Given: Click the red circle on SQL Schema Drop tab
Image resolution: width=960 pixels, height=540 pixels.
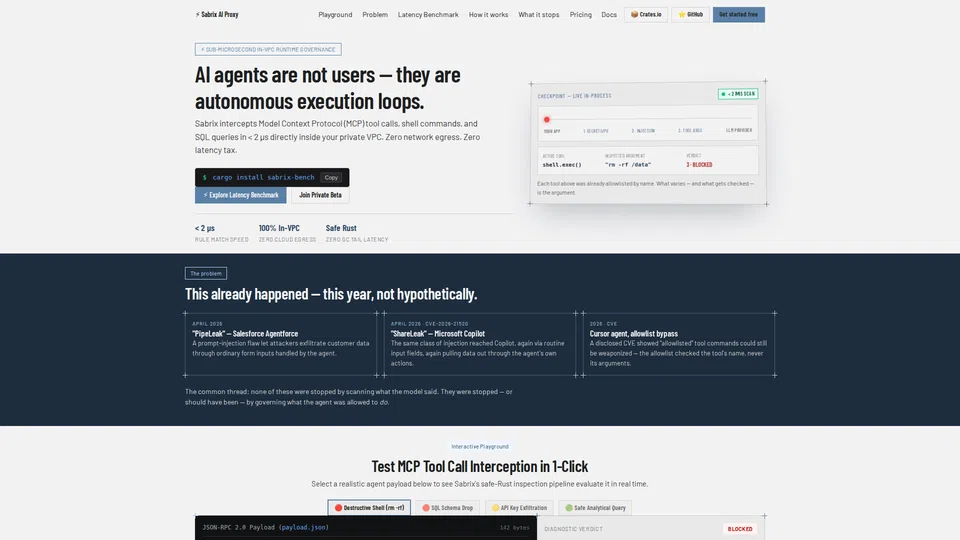Looking at the screenshot, I should click(426, 508).
